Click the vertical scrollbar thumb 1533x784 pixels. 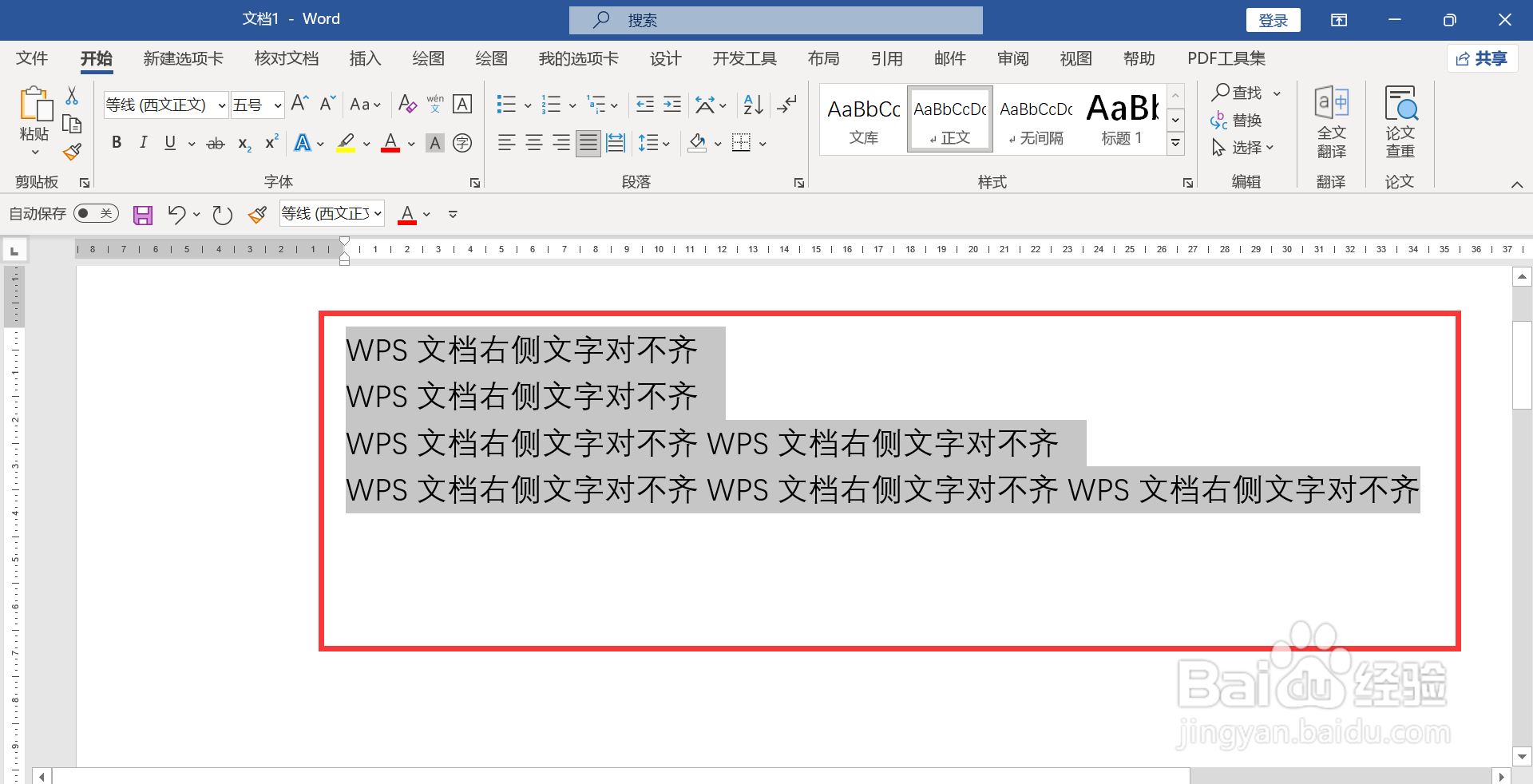(x=1522, y=365)
